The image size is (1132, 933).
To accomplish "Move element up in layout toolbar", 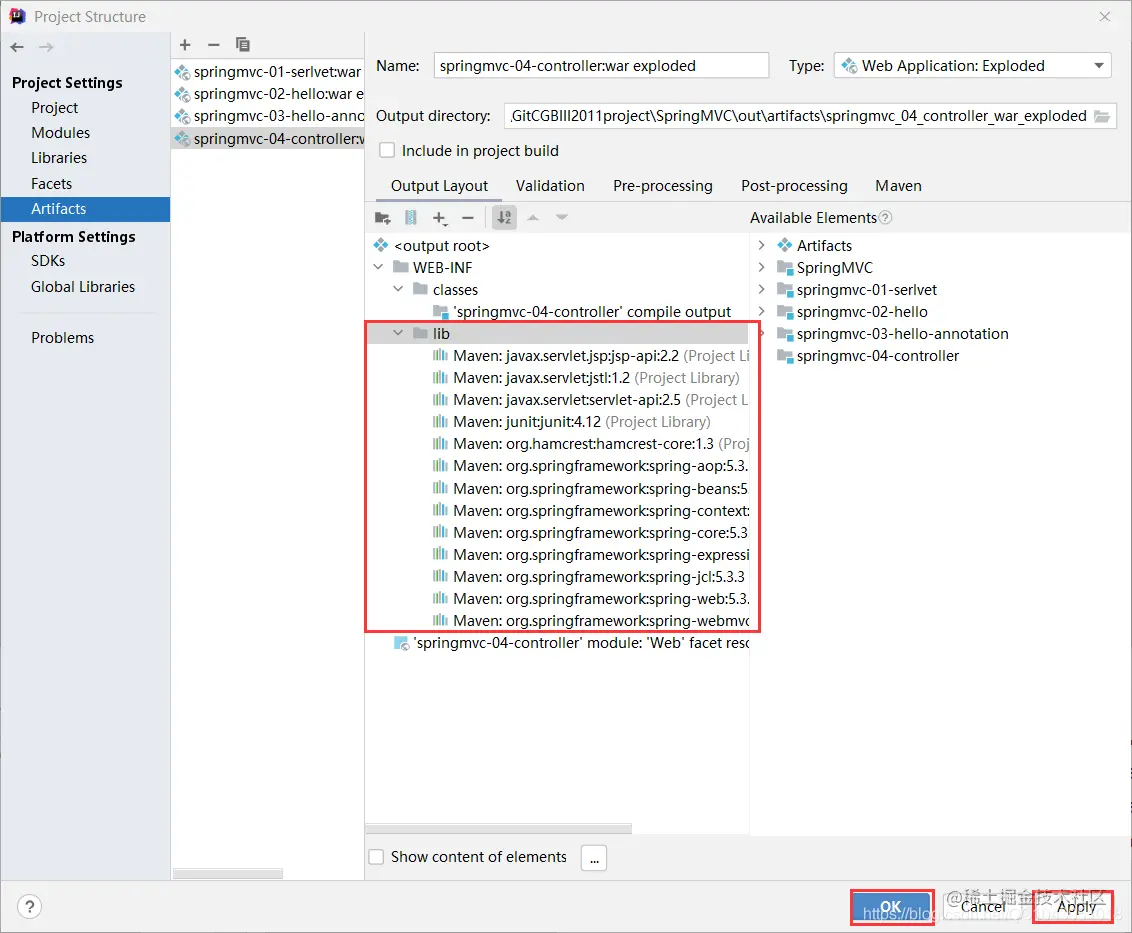I will [533, 217].
